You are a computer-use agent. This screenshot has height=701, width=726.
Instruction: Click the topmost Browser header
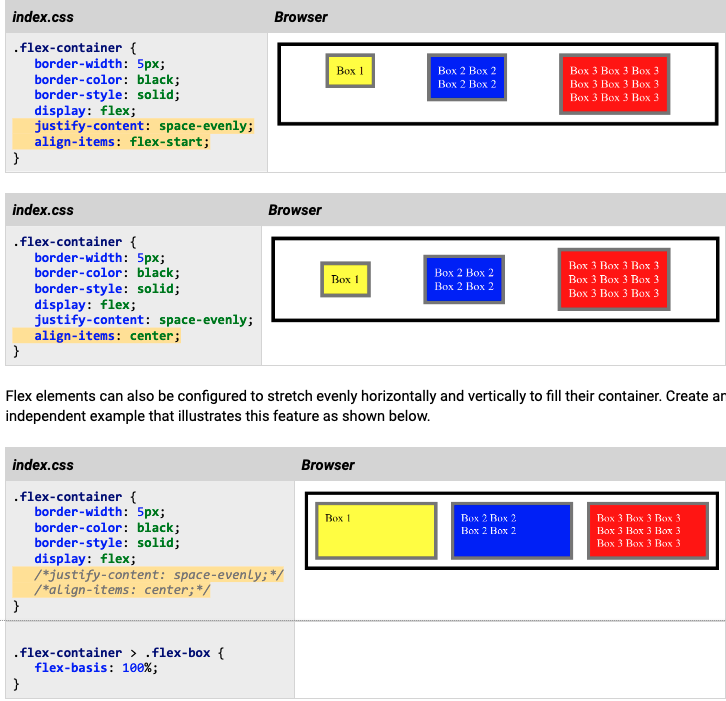(301, 17)
